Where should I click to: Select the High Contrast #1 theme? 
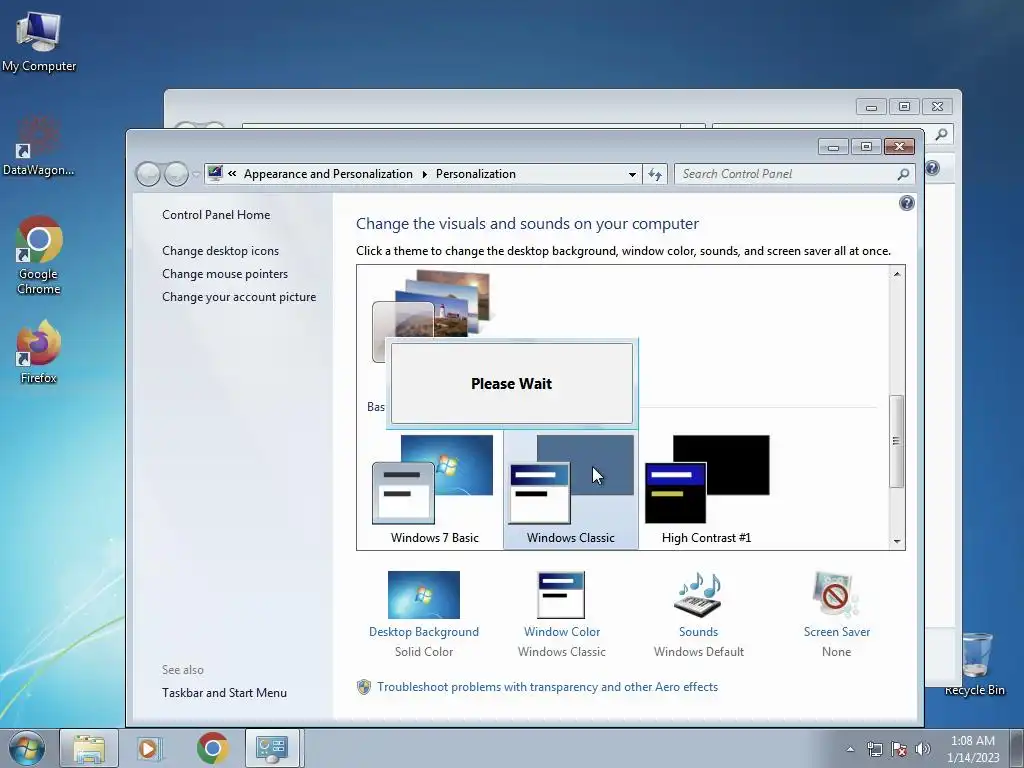tap(707, 490)
